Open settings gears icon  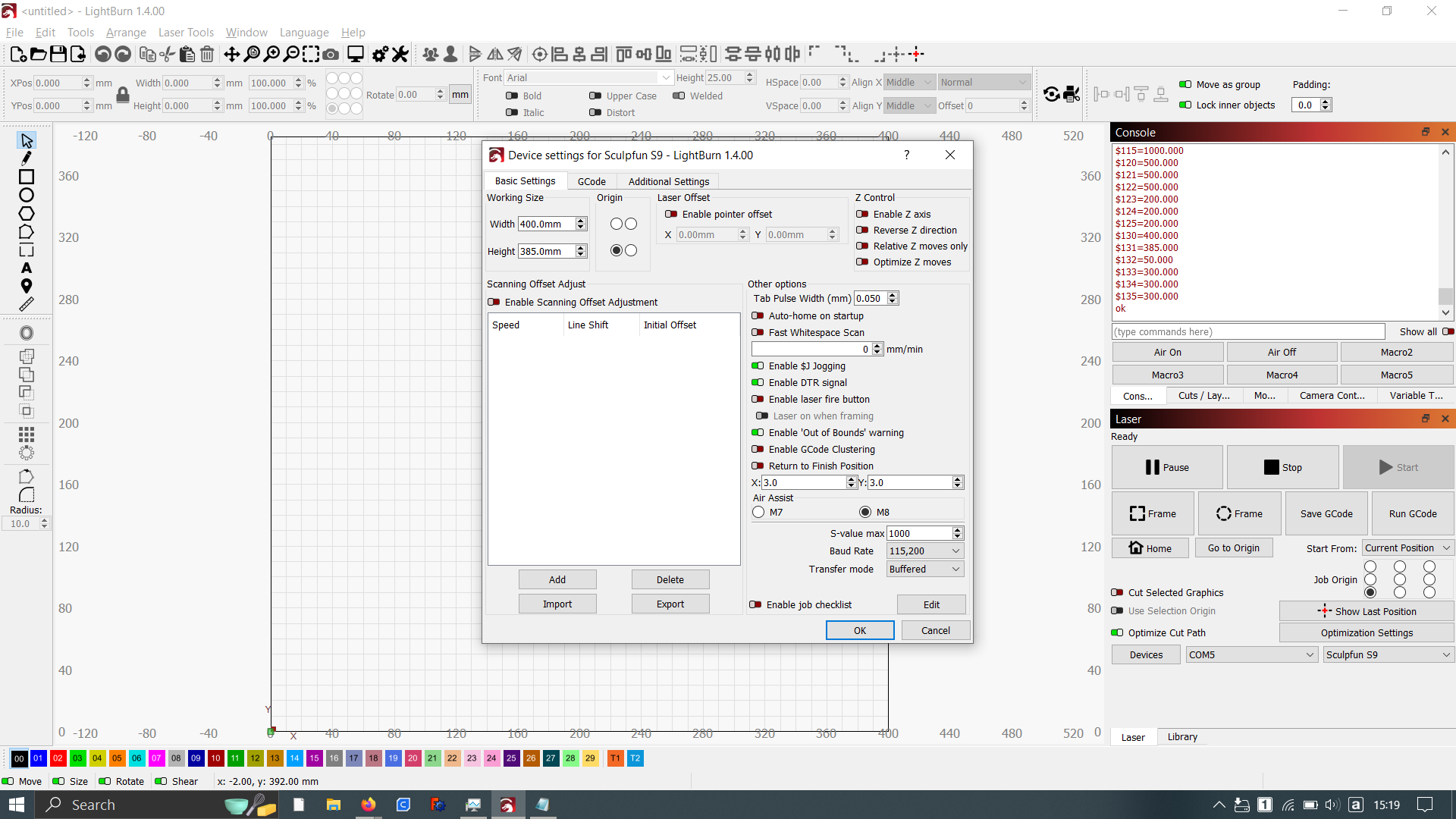click(381, 54)
